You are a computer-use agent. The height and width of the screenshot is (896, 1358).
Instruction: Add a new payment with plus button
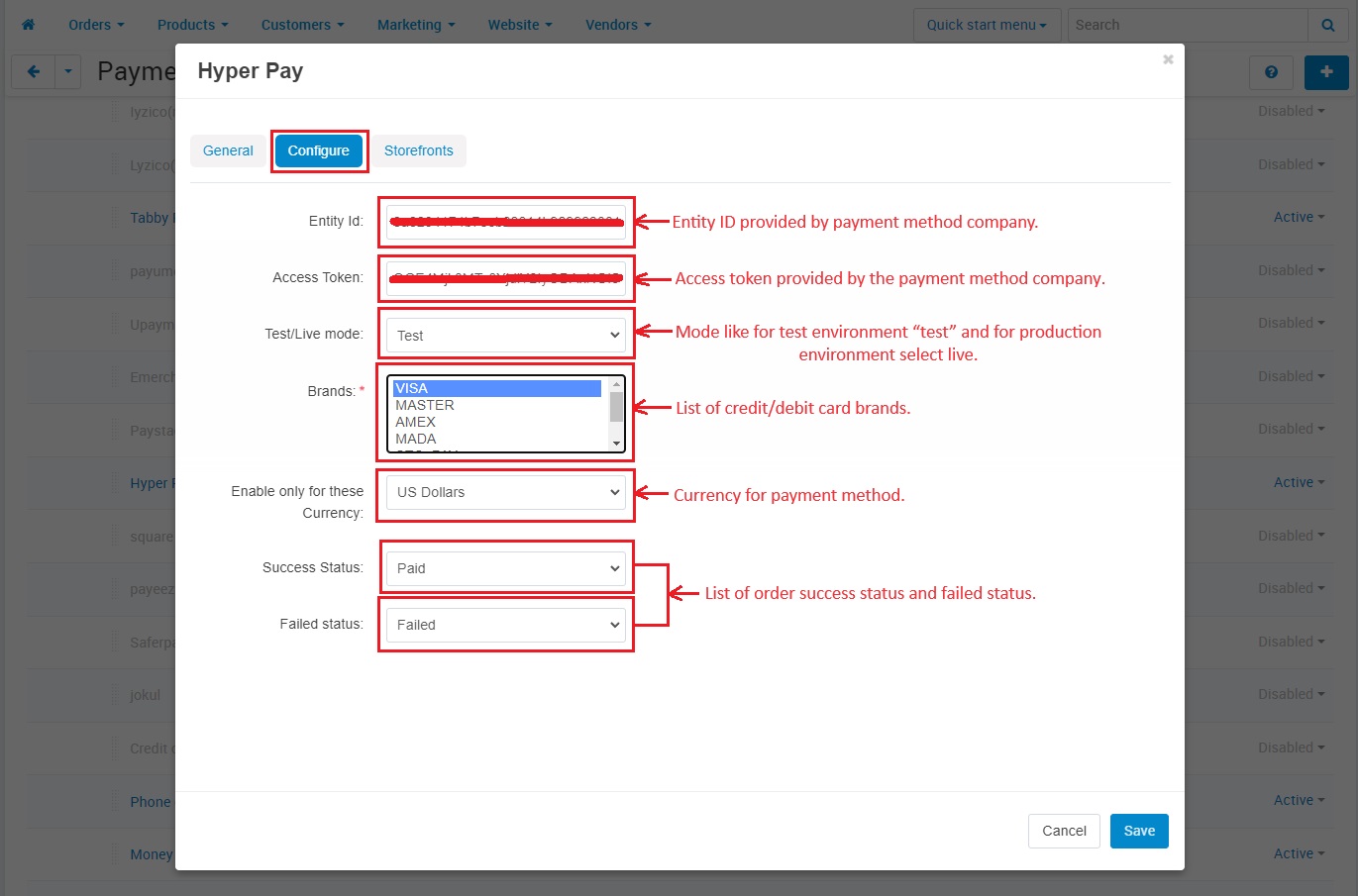coord(1326,72)
